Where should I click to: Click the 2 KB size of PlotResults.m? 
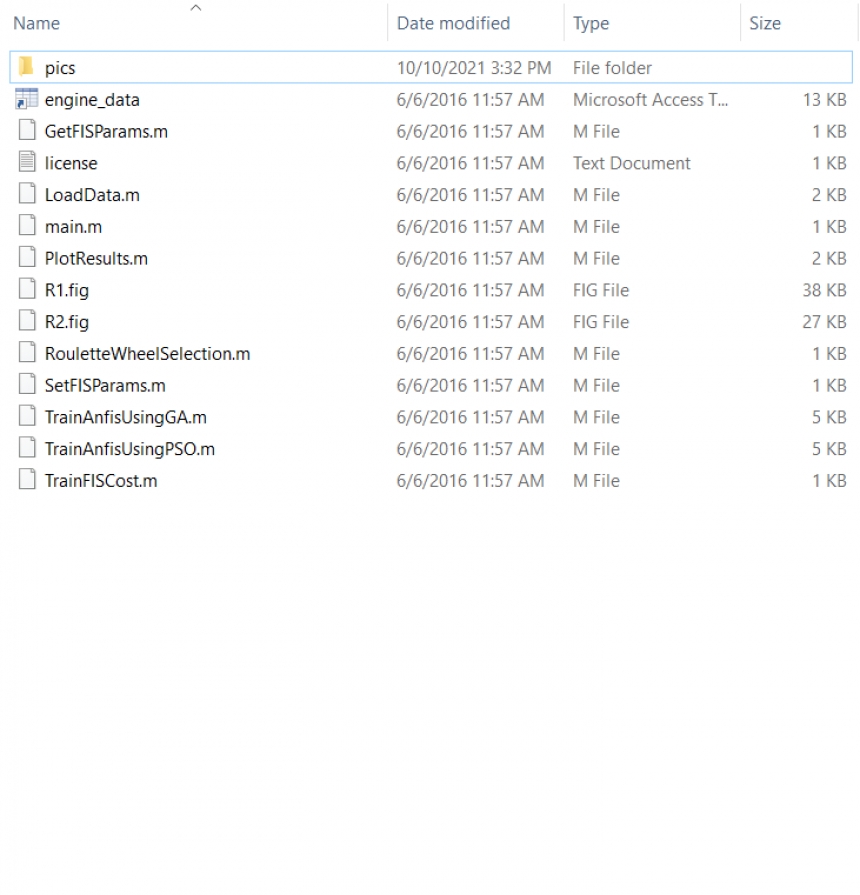pyautogui.click(x=829, y=259)
